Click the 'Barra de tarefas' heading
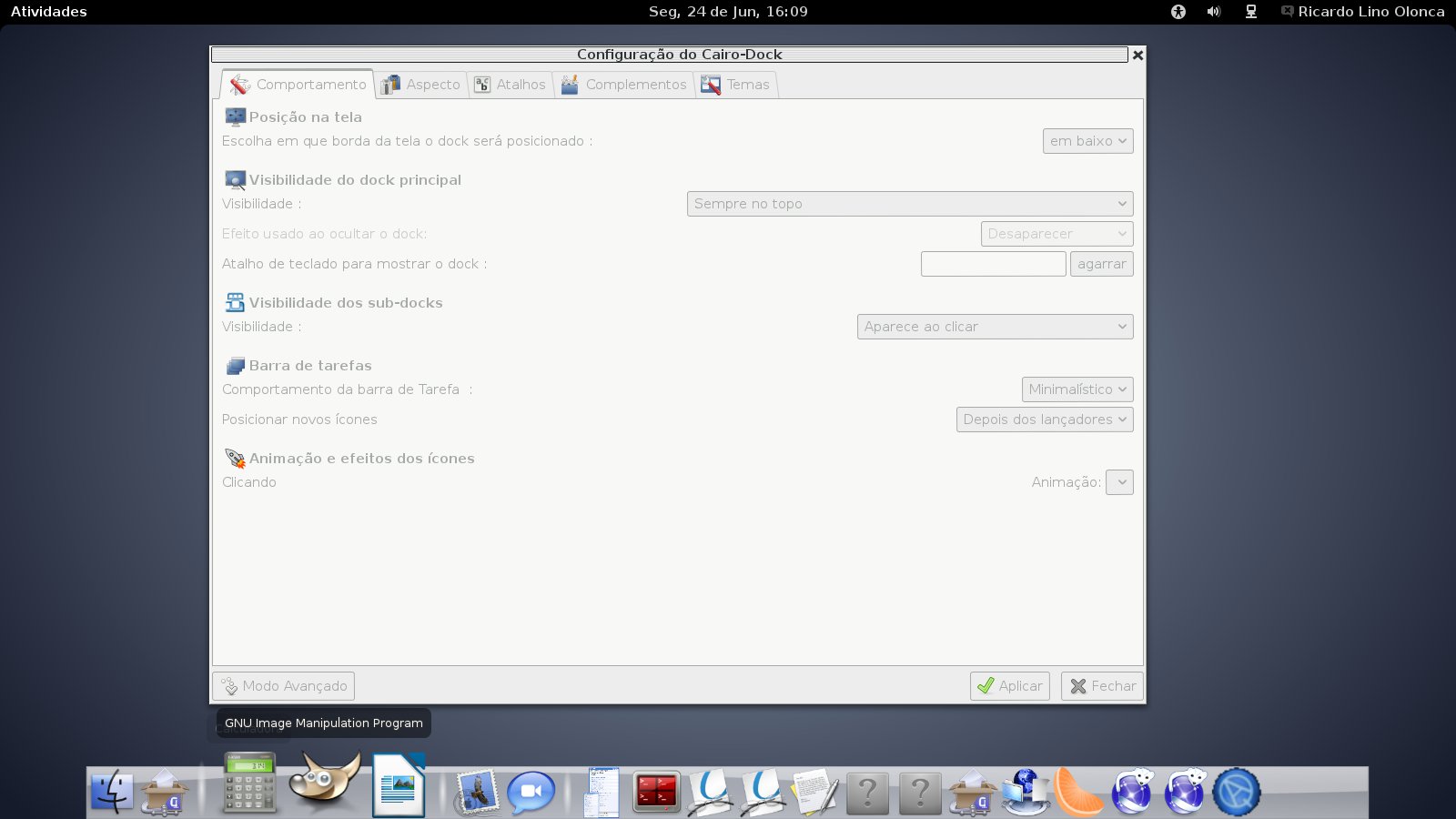The height and width of the screenshot is (819, 1456). 310,366
